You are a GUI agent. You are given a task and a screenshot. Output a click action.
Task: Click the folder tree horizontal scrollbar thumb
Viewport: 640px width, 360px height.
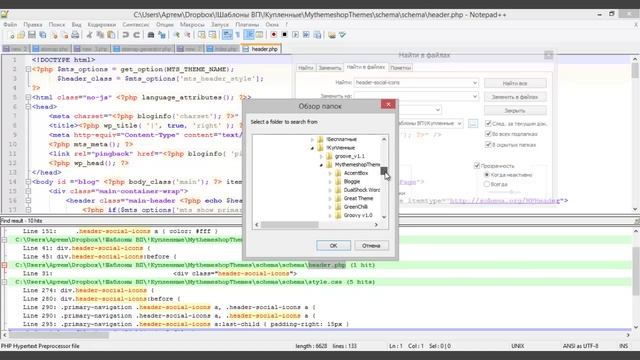[x=289, y=225]
